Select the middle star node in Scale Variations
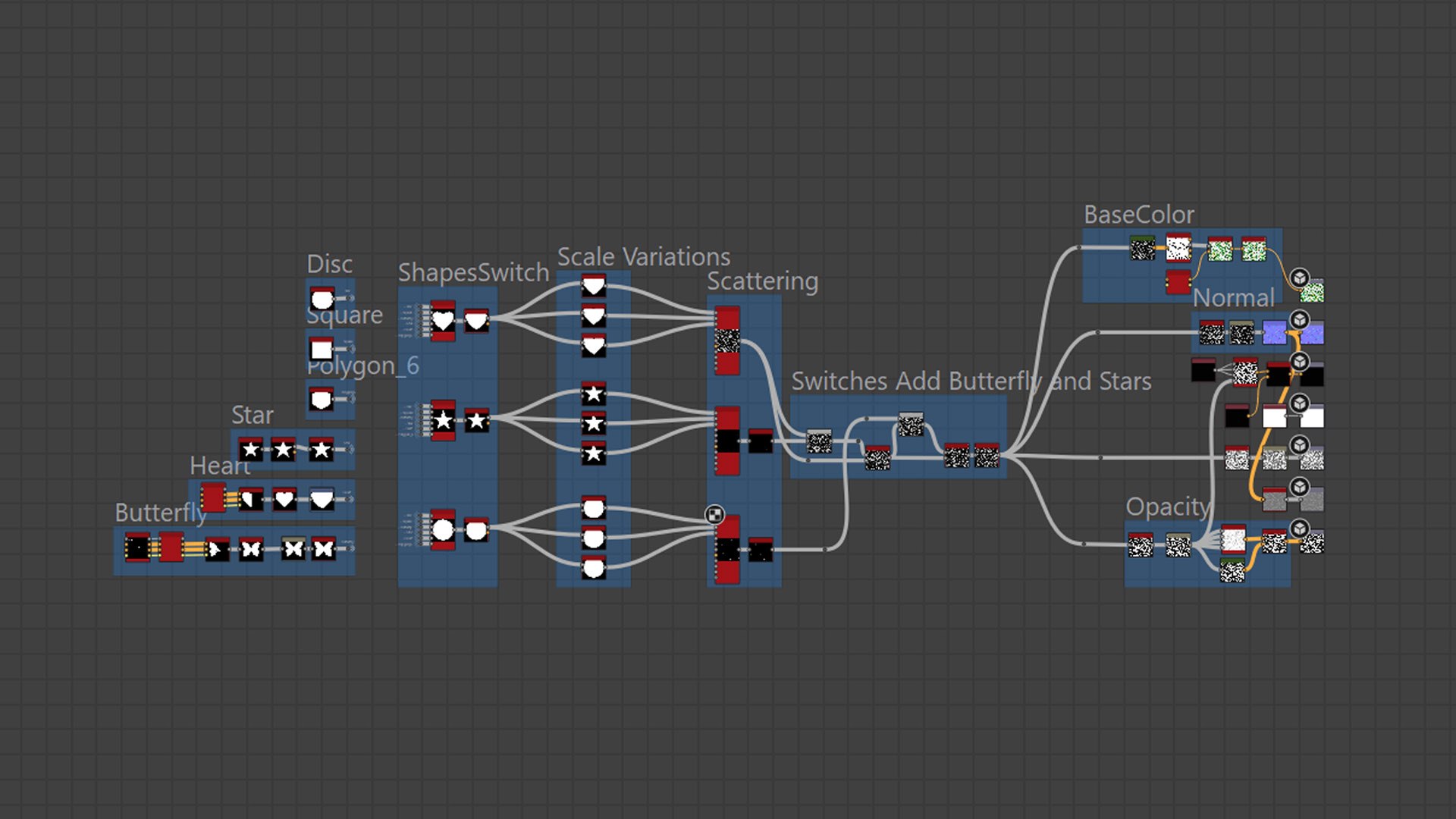The image size is (1456, 819). tap(594, 423)
